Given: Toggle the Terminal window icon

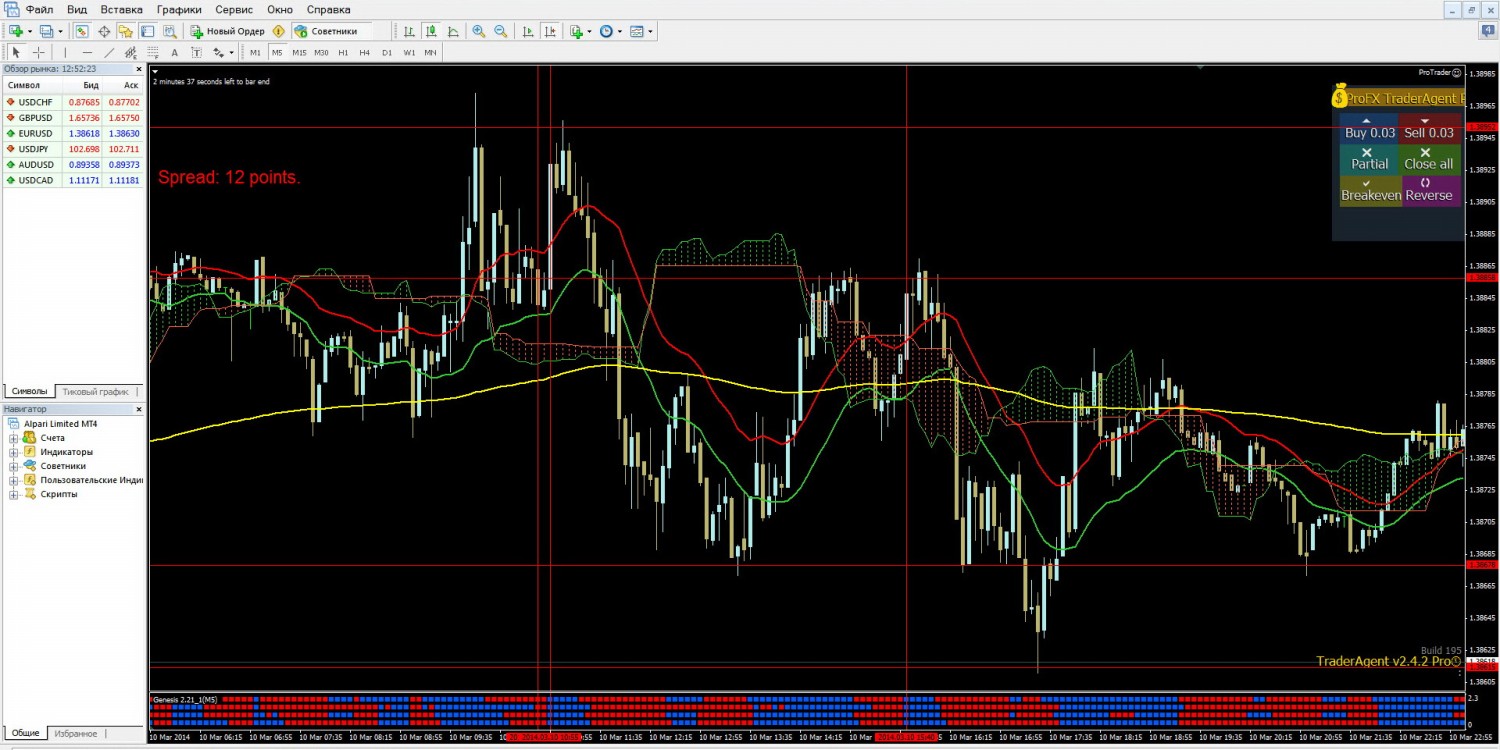Looking at the screenshot, I should (x=147, y=31).
